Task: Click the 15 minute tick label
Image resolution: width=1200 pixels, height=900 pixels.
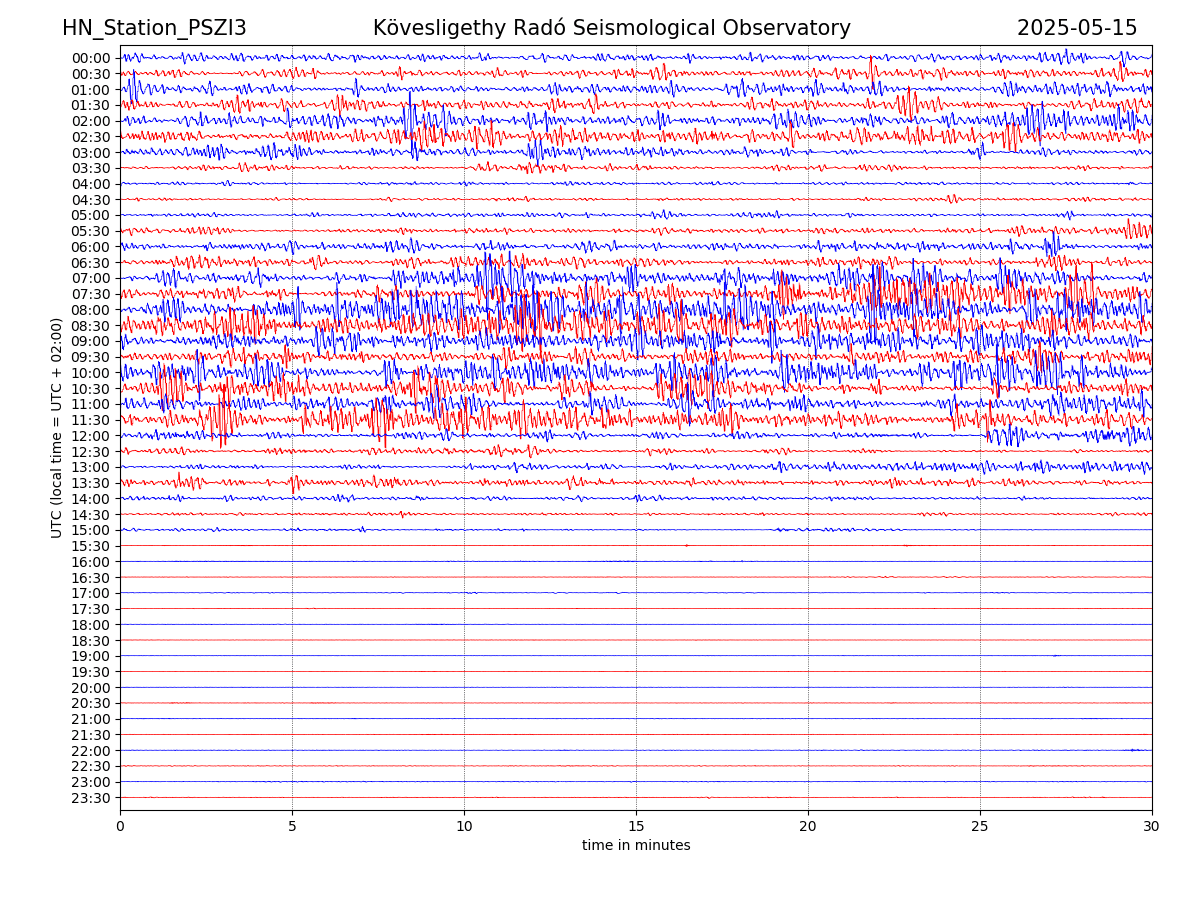Action: (636, 826)
